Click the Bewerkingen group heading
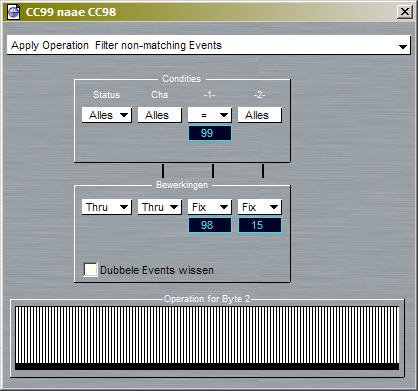This screenshot has width=418, height=391. (x=182, y=185)
